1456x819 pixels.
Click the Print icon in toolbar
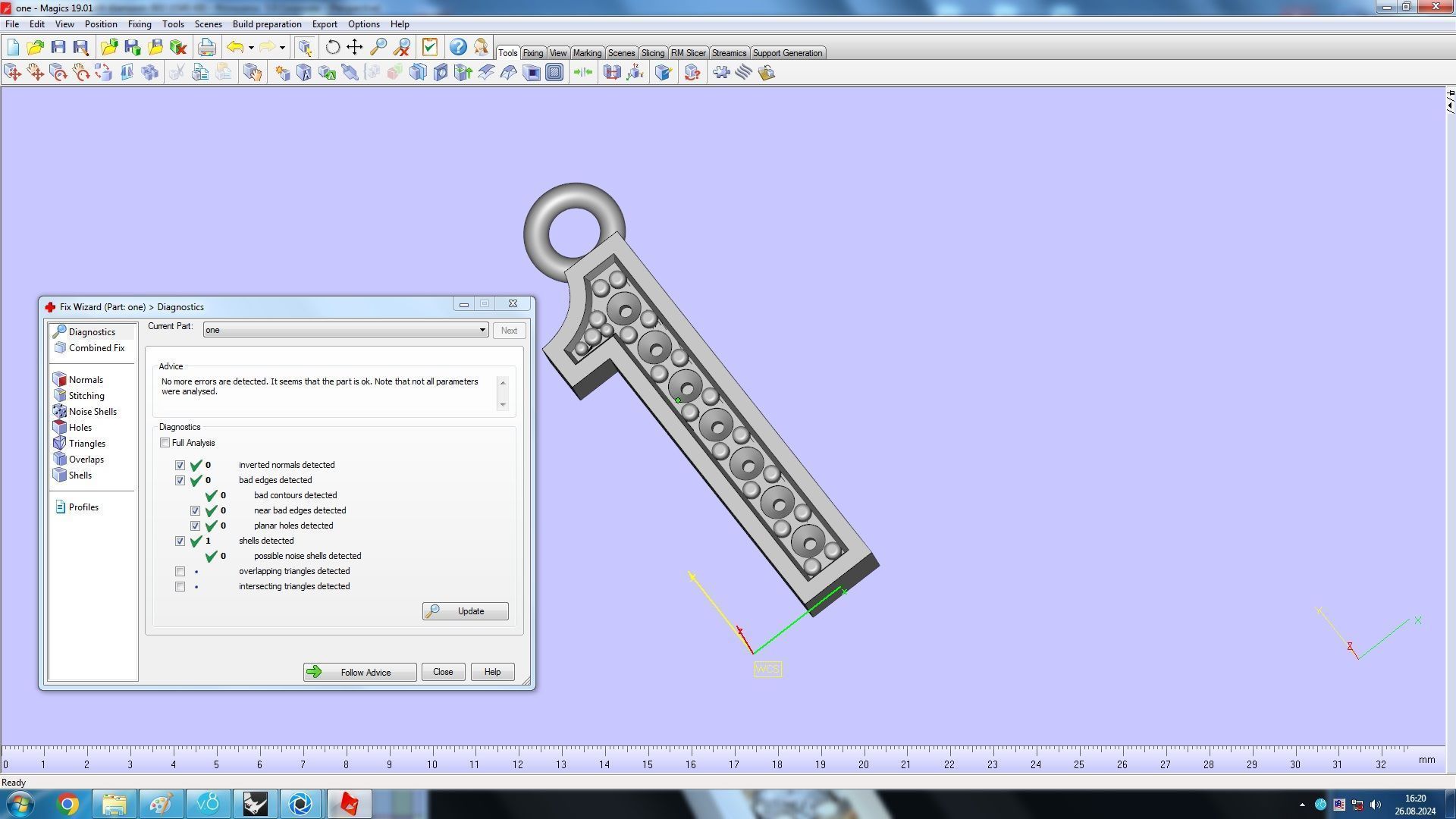206,47
